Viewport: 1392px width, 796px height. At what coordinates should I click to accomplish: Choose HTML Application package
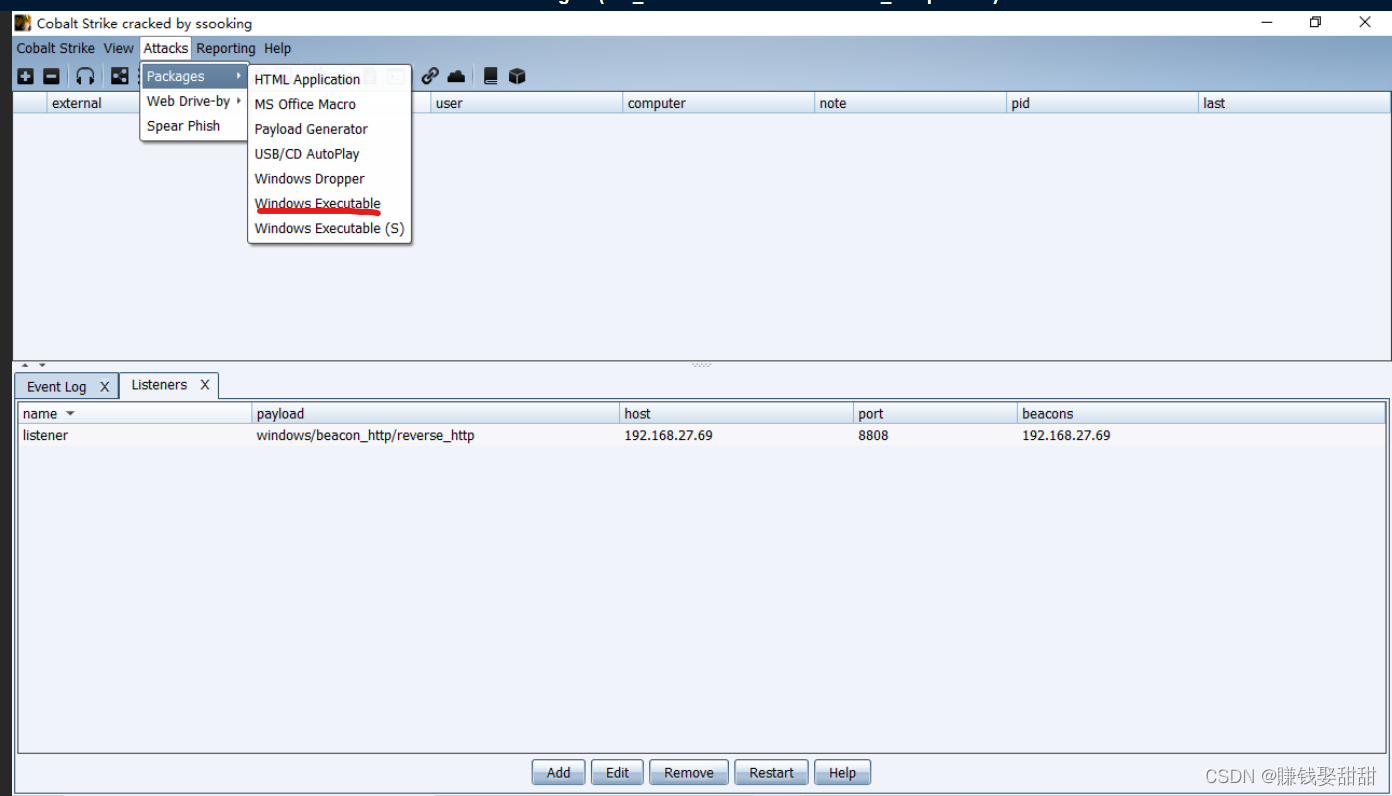[329, 79]
